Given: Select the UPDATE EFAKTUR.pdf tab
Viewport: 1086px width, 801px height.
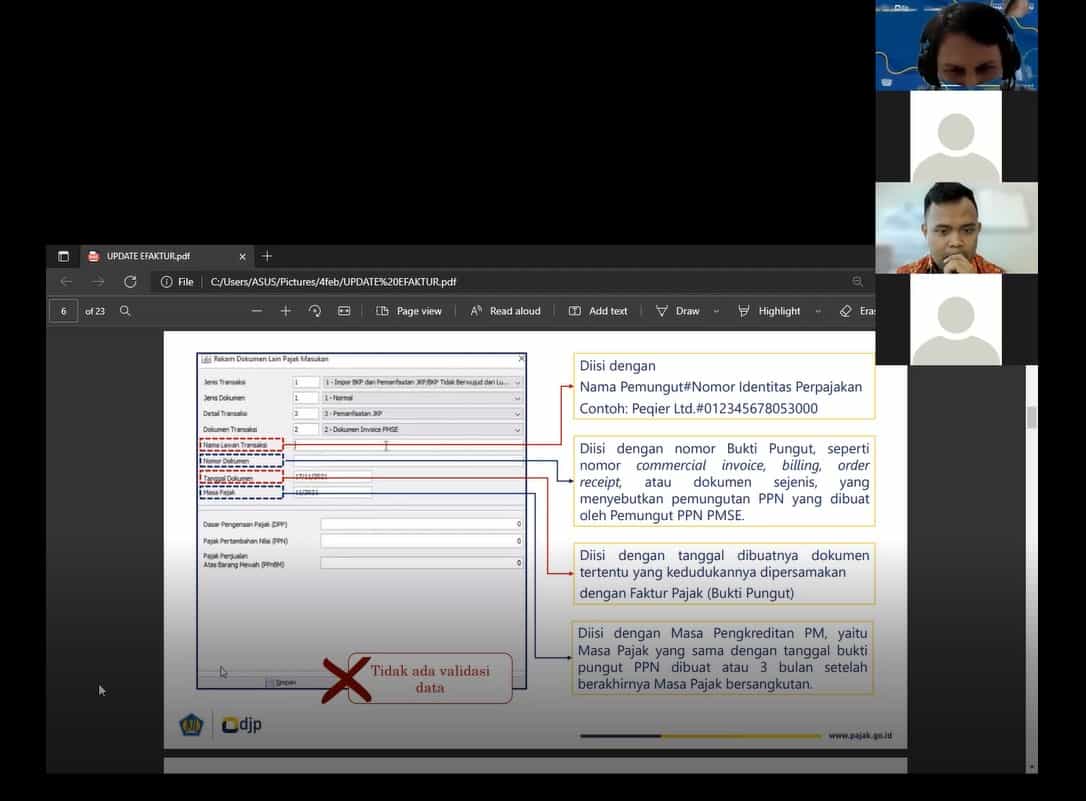Looking at the screenshot, I should [x=148, y=256].
